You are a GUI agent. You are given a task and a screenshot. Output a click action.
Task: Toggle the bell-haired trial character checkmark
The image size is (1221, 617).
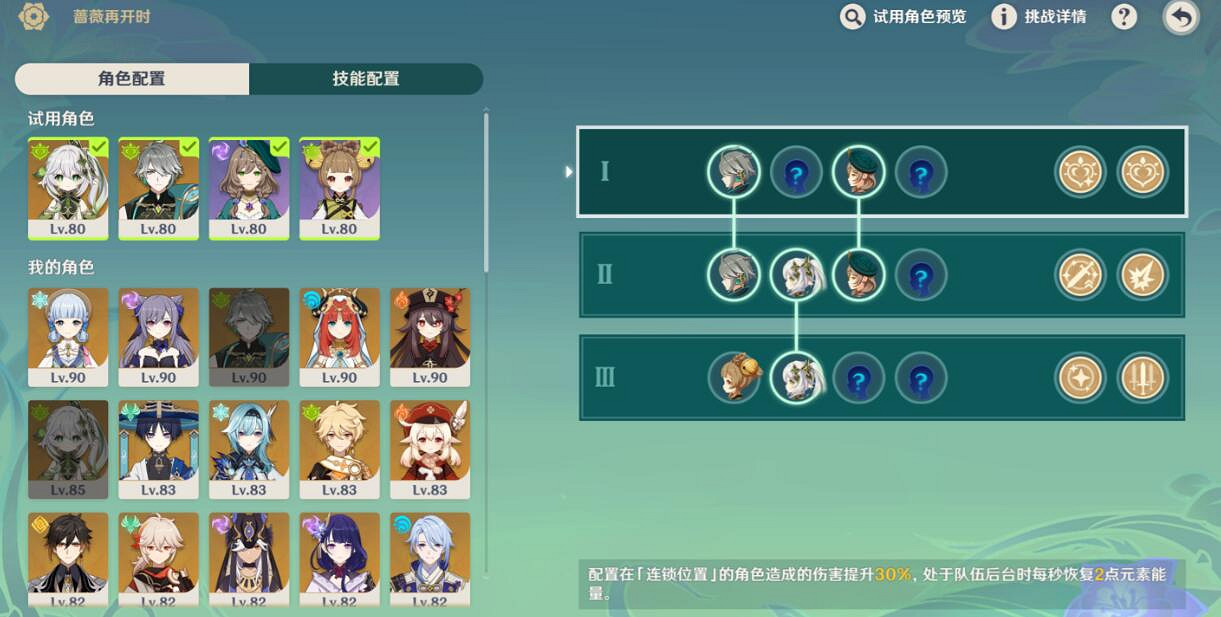point(339,188)
